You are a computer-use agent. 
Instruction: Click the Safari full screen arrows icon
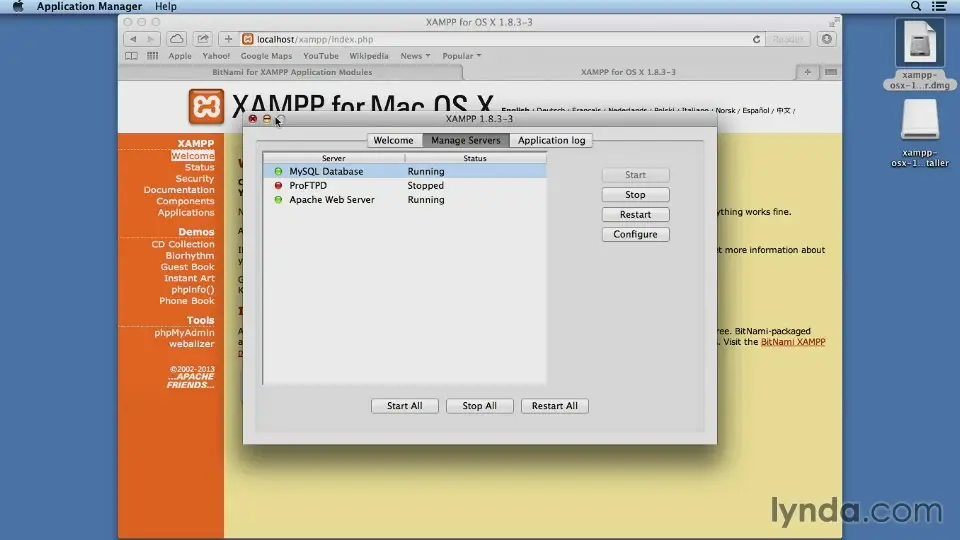(x=834, y=22)
